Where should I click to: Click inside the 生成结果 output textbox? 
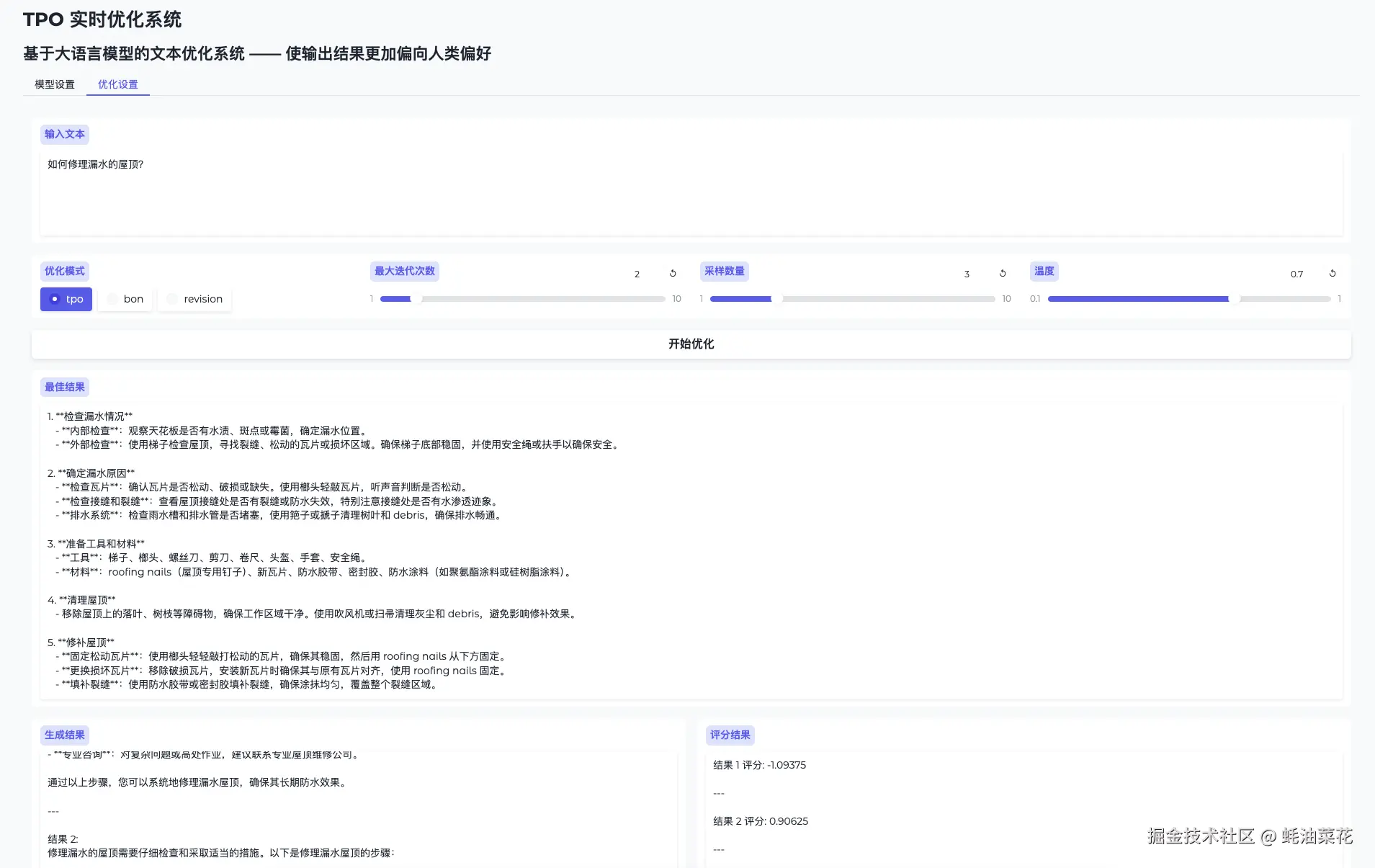(x=359, y=810)
